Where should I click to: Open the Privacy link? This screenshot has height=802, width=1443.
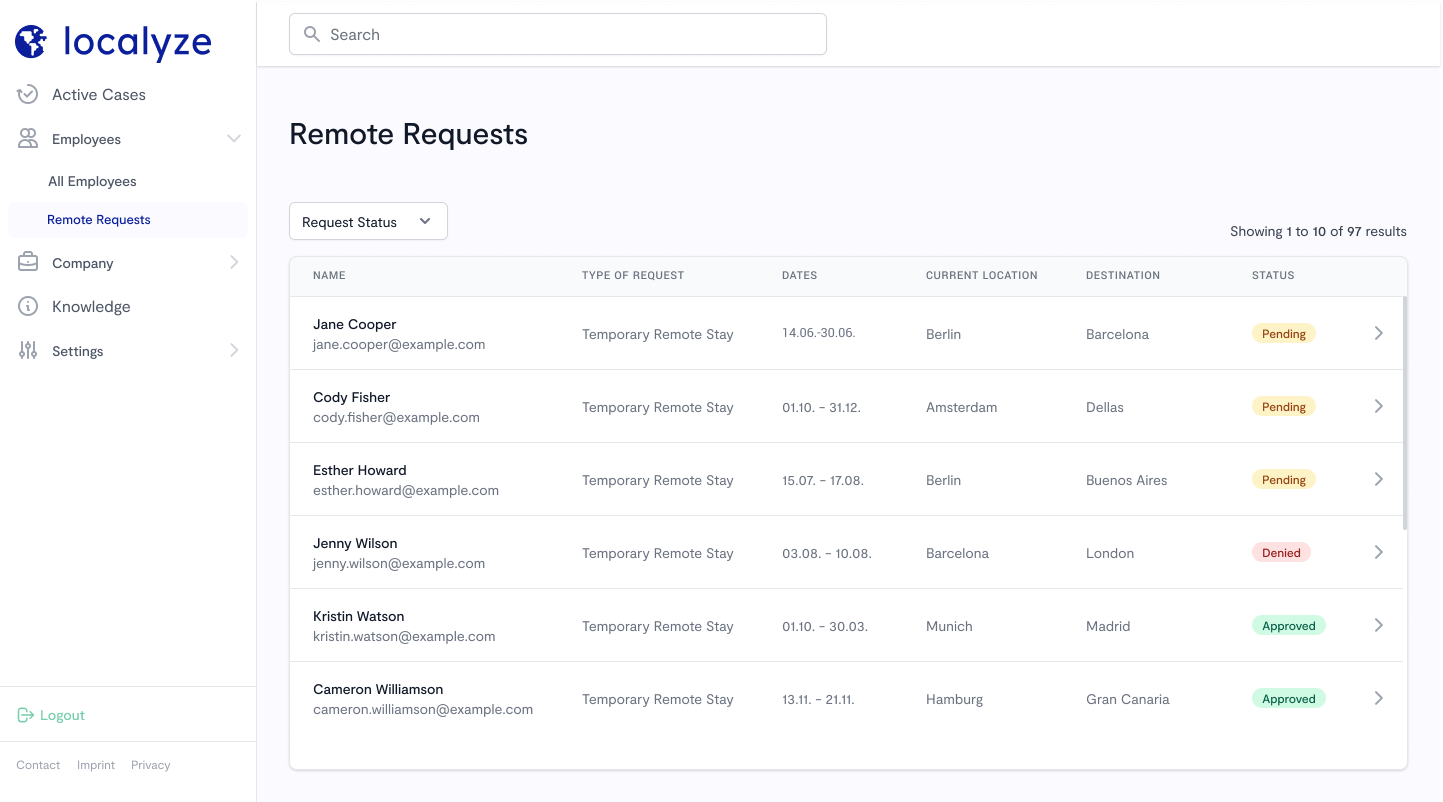point(150,765)
